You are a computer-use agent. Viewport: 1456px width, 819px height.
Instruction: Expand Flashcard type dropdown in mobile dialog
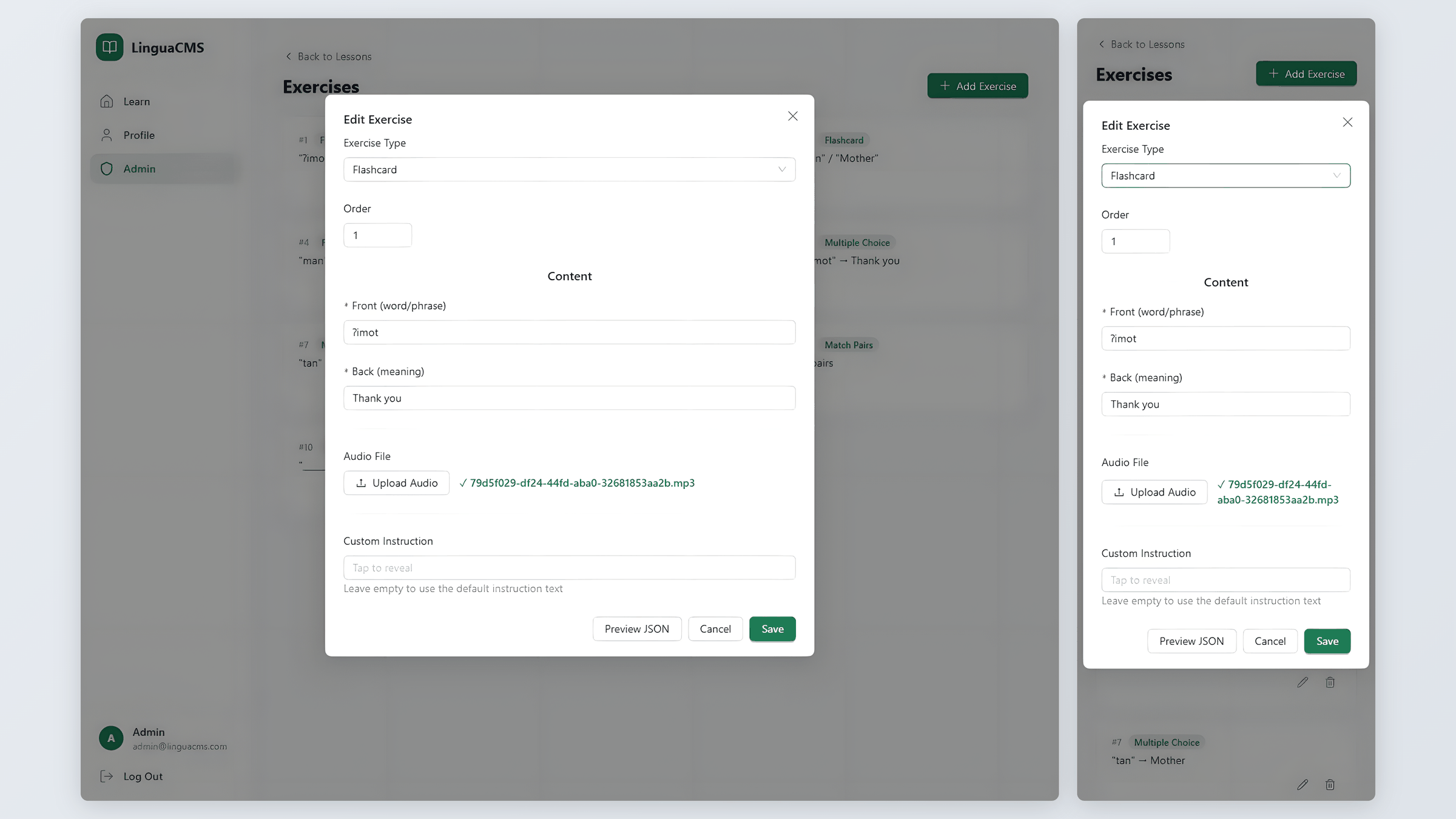(1225, 176)
